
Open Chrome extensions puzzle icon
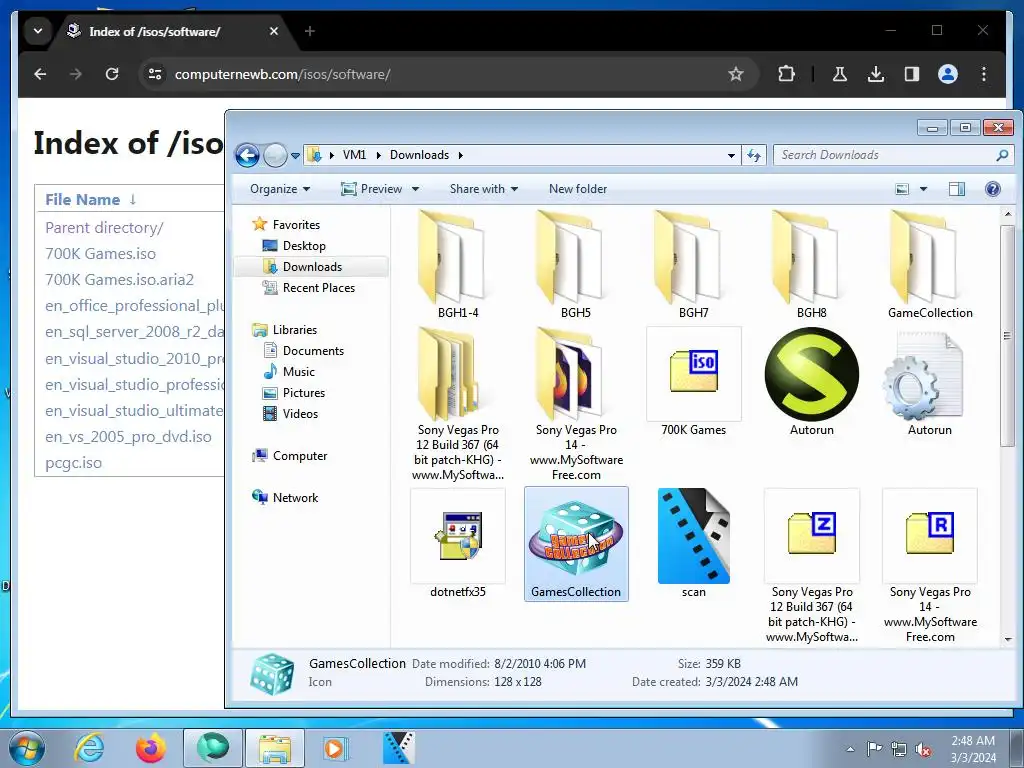coord(786,74)
